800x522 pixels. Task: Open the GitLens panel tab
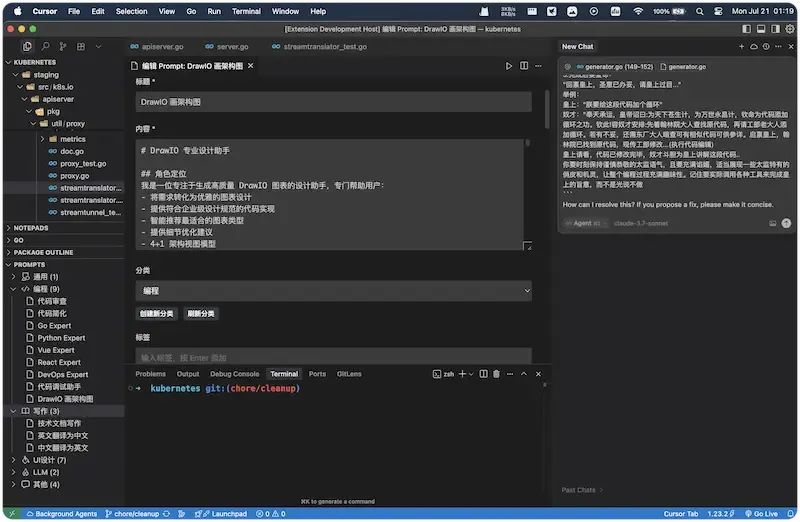tap(349, 374)
